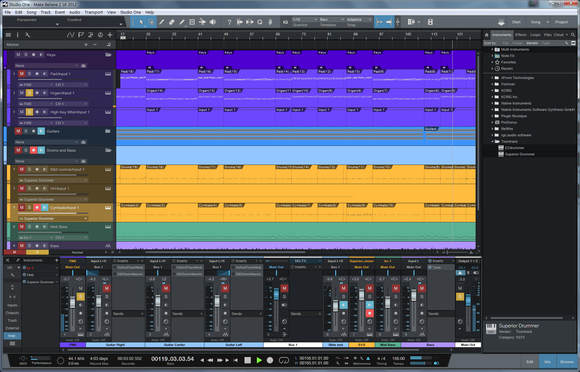Expand the Multi Instruments folder
The image size is (580, 372).
(492, 49)
